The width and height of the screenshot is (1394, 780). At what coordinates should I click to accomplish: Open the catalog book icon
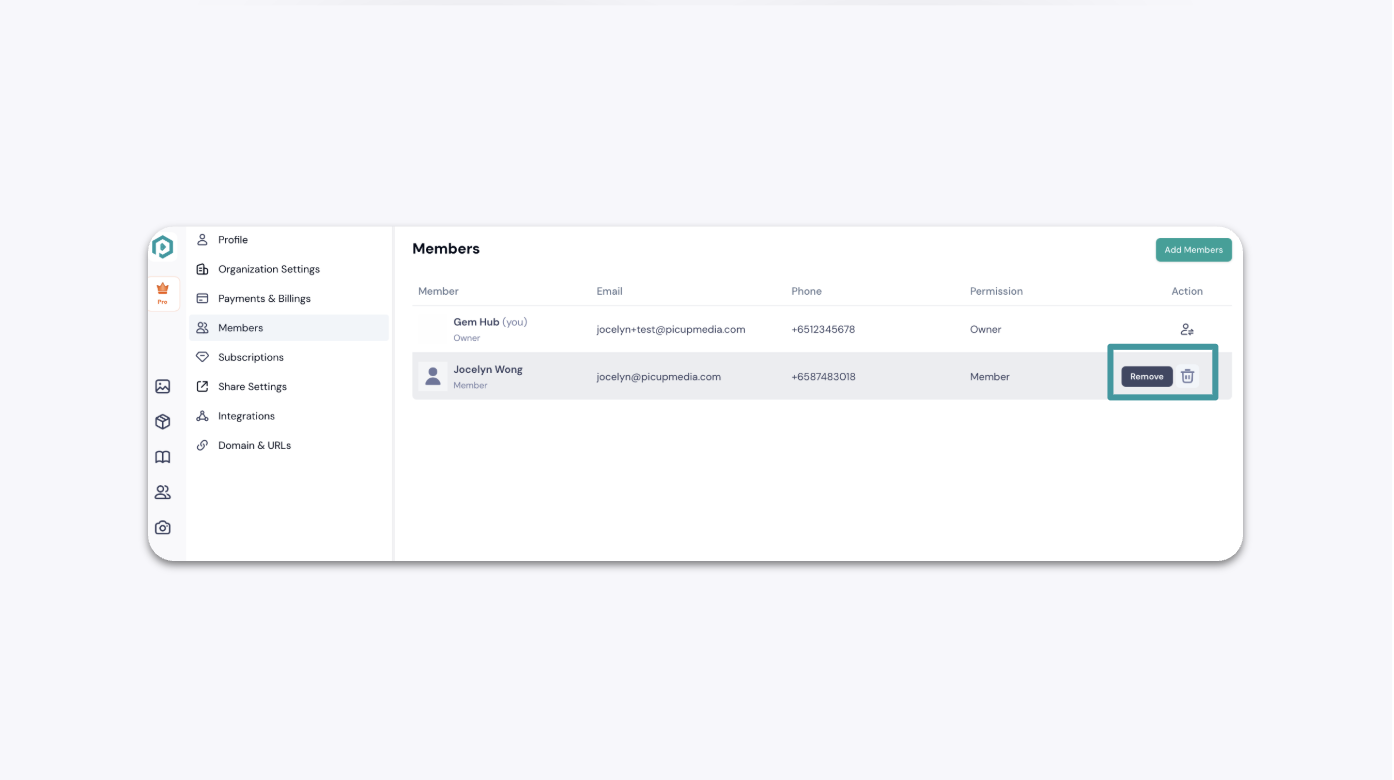(163, 457)
